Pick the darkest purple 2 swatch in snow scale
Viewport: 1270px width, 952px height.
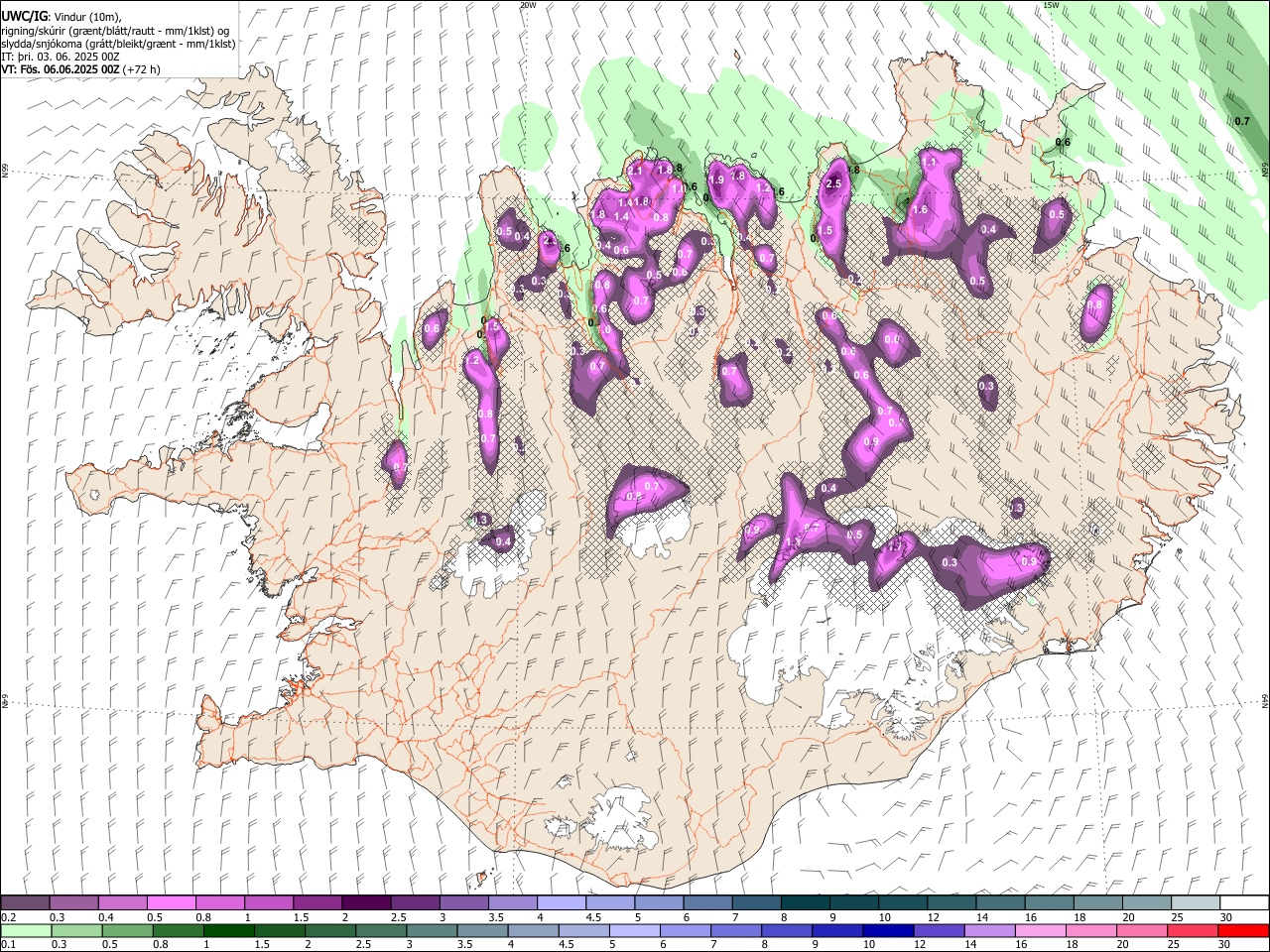(x=366, y=902)
